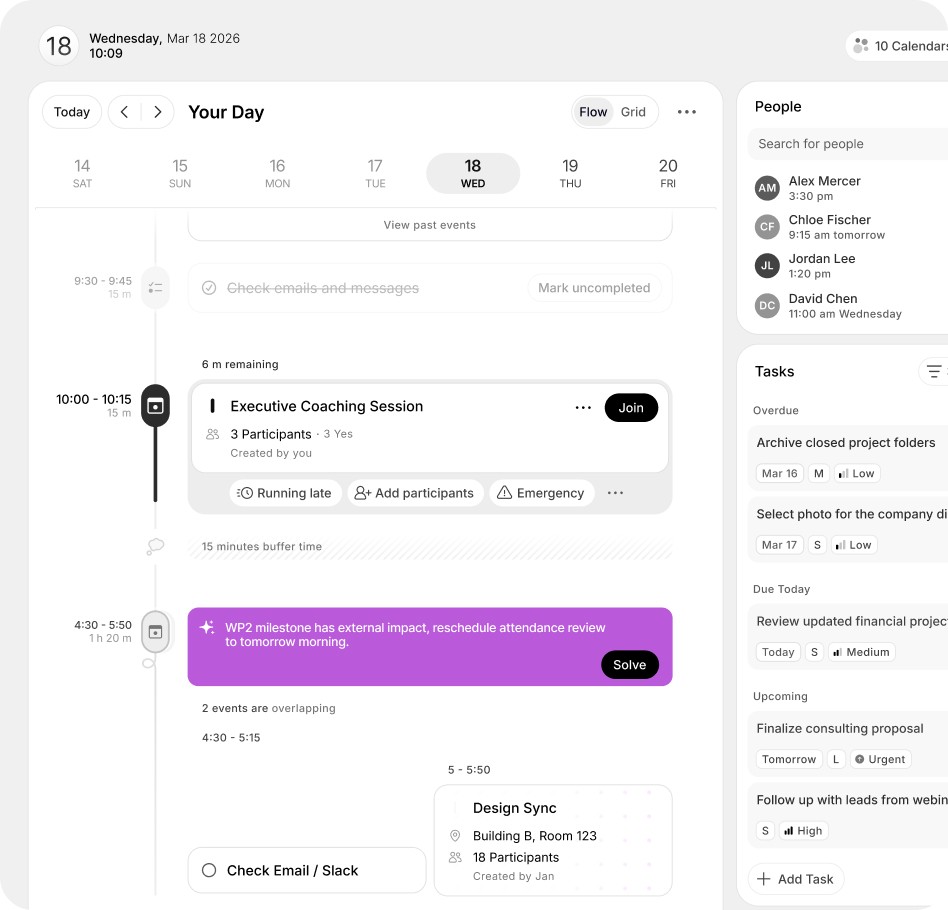
Task: Expand View past events
Action: (x=429, y=225)
